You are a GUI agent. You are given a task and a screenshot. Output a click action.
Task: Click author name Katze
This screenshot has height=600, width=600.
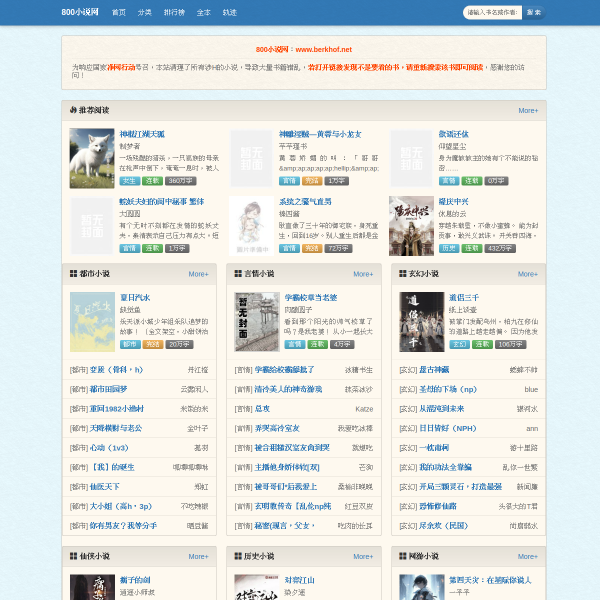click(364, 409)
